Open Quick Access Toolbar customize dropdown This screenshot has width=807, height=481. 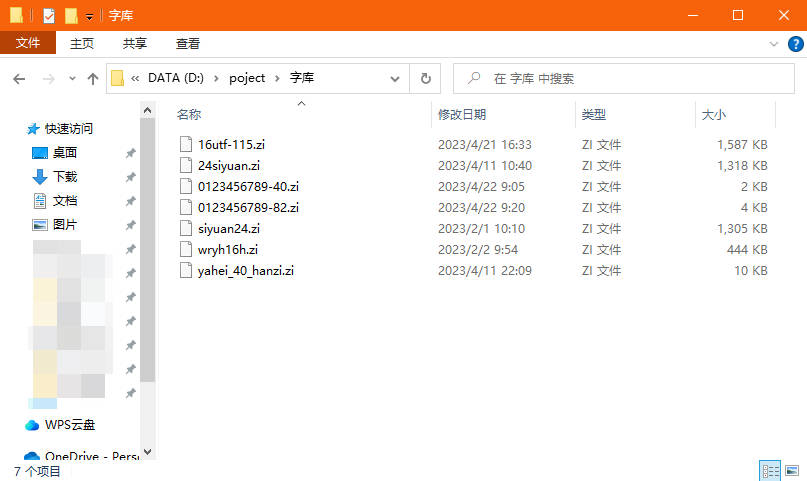click(89, 17)
